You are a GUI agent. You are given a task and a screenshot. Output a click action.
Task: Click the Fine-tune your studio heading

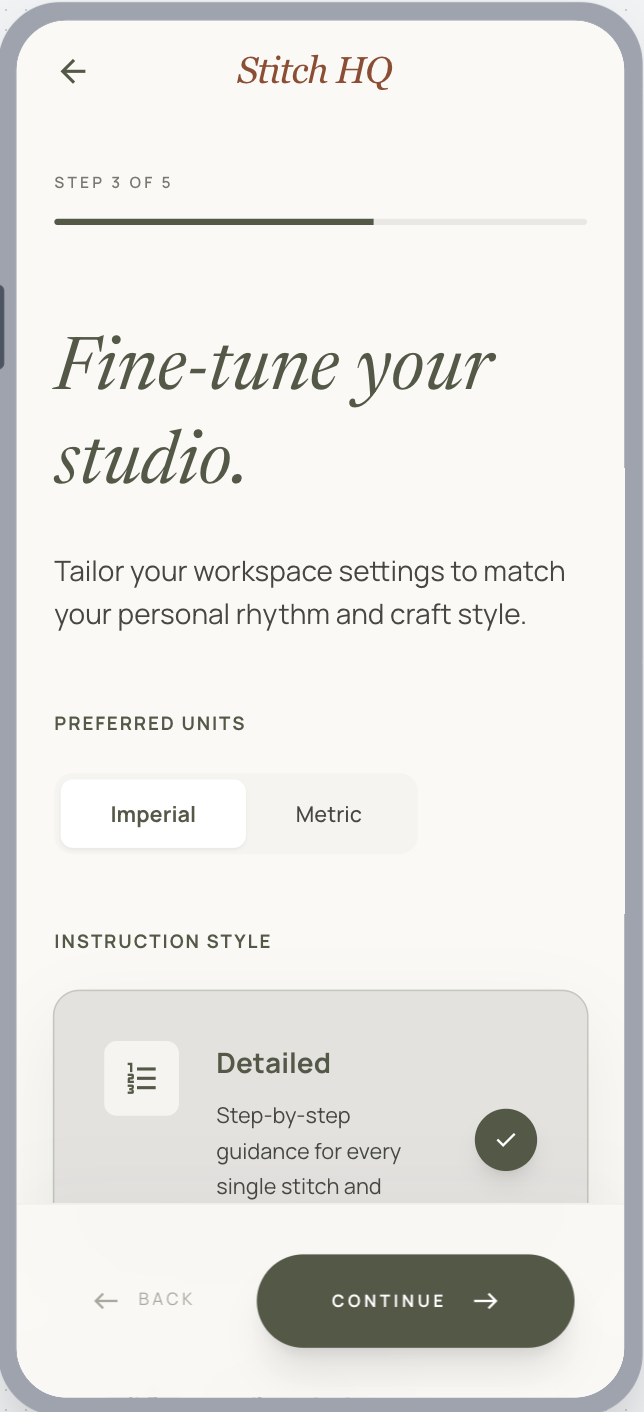pyautogui.click(x=274, y=411)
